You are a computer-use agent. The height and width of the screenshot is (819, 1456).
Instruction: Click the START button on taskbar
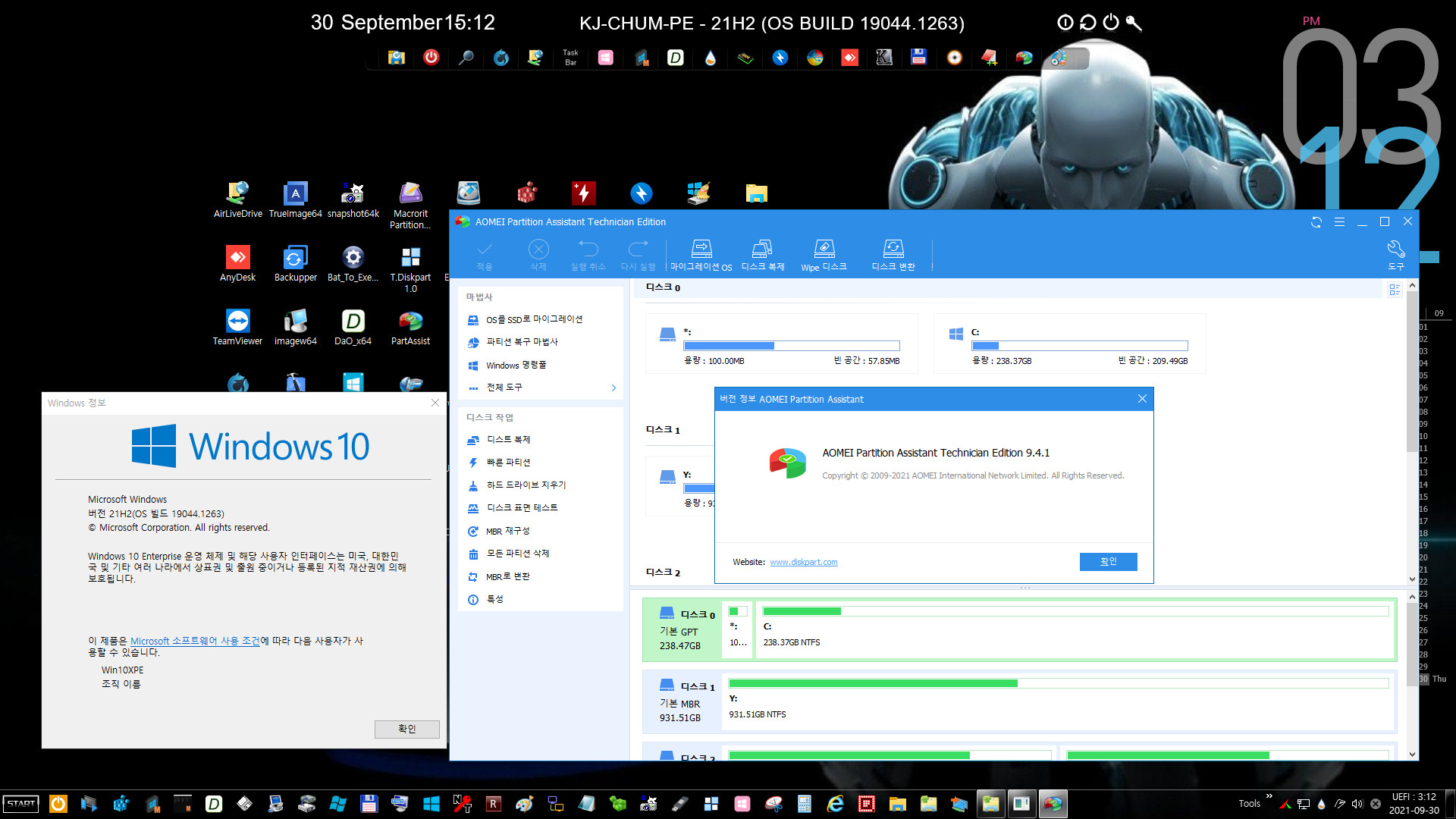[21, 804]
